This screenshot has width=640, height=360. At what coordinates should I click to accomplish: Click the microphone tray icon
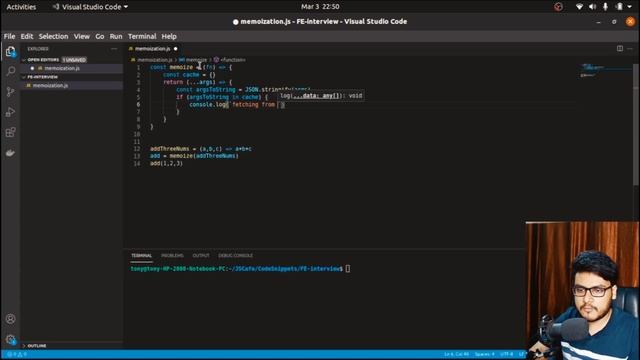tap(605, 7)
